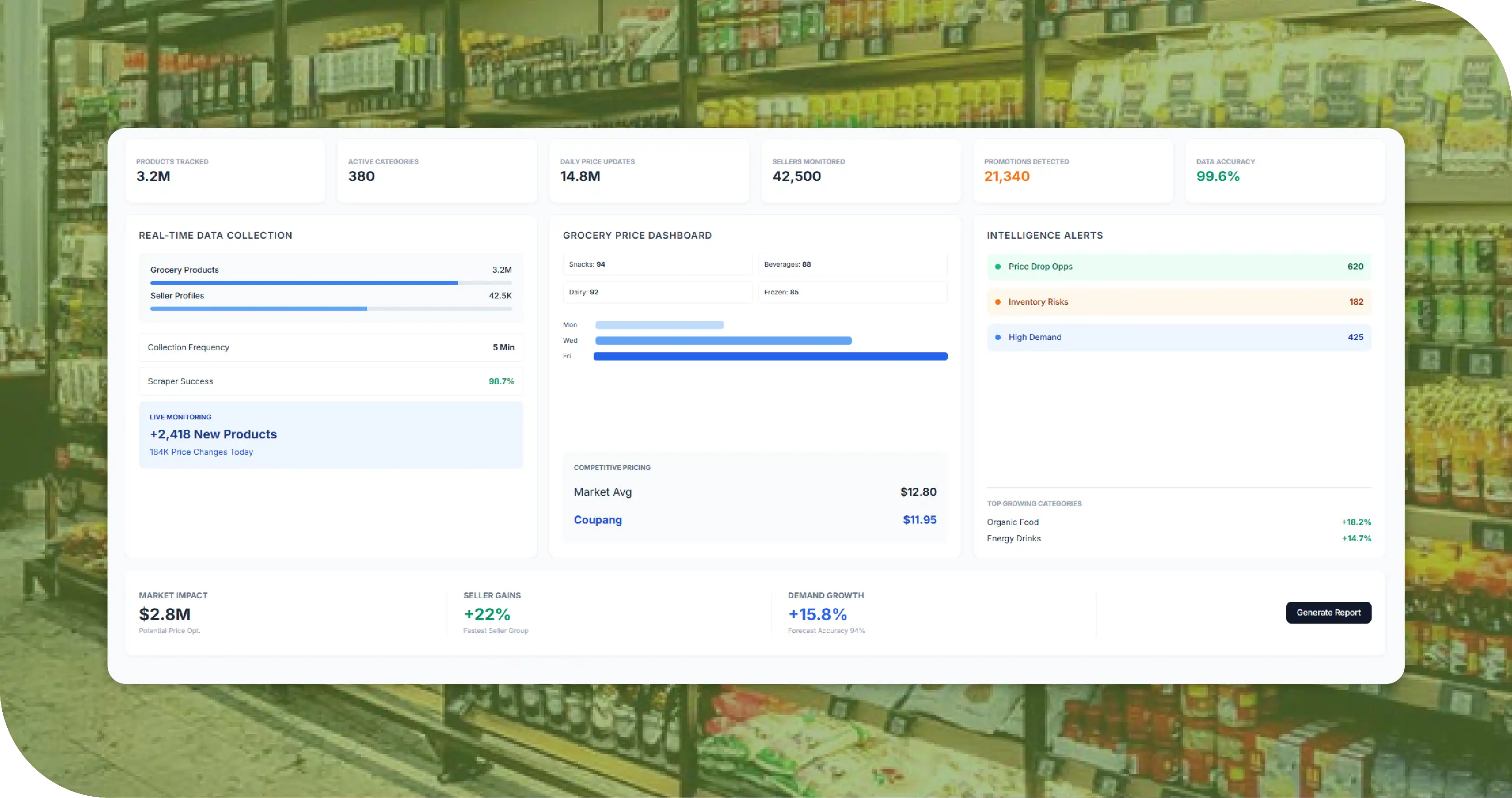Open the Products Tracked stat card
The image size is (1512, 798).
225,171
